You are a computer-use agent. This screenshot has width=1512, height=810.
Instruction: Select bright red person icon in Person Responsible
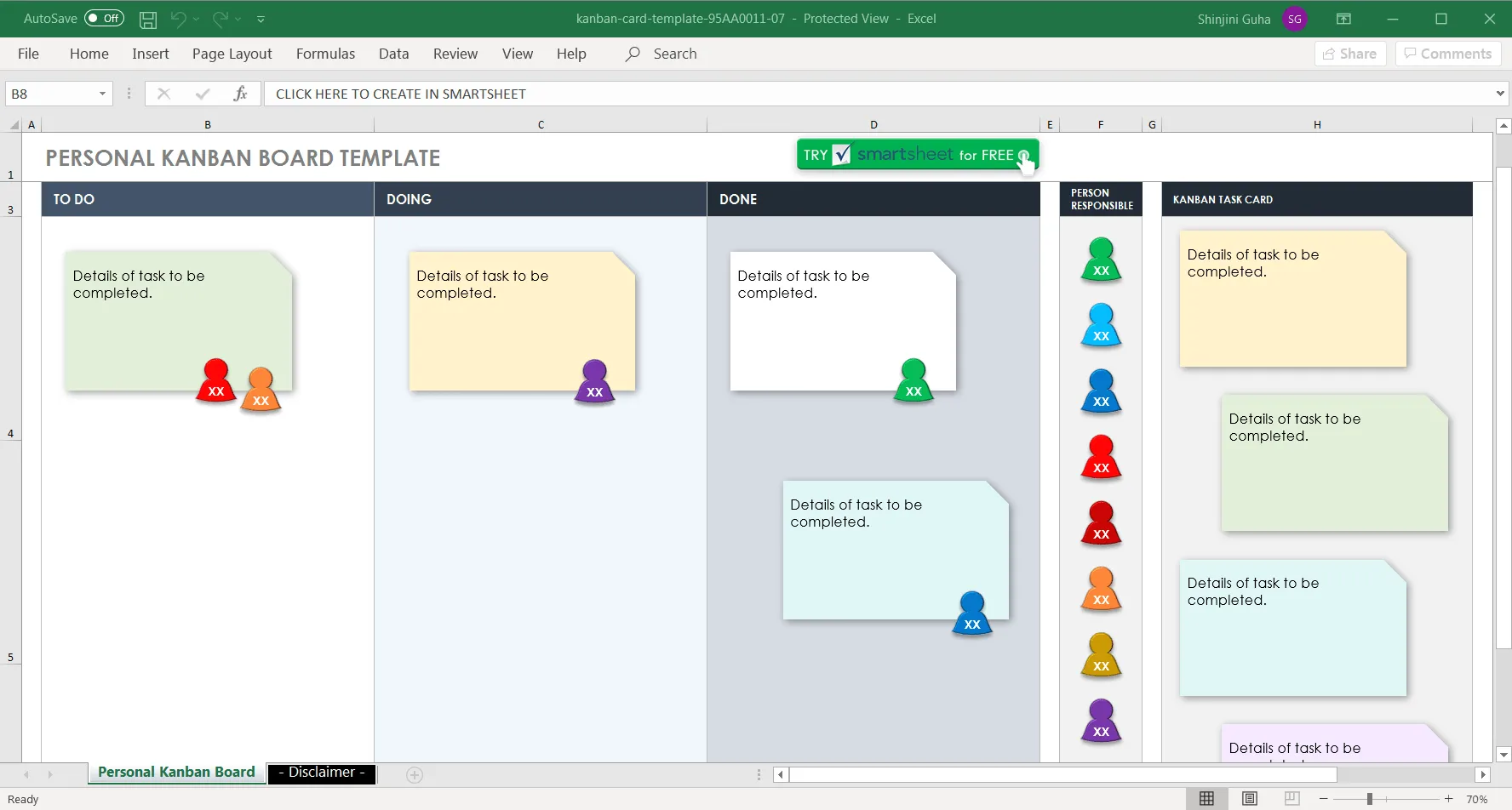click(x=1101, y=457)
